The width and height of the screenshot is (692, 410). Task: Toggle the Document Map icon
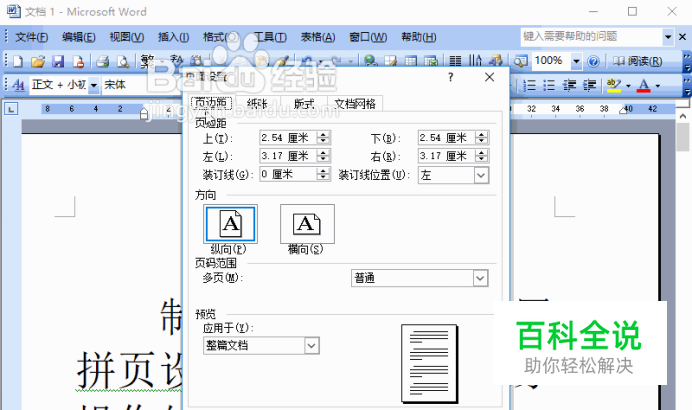[521, 61]
